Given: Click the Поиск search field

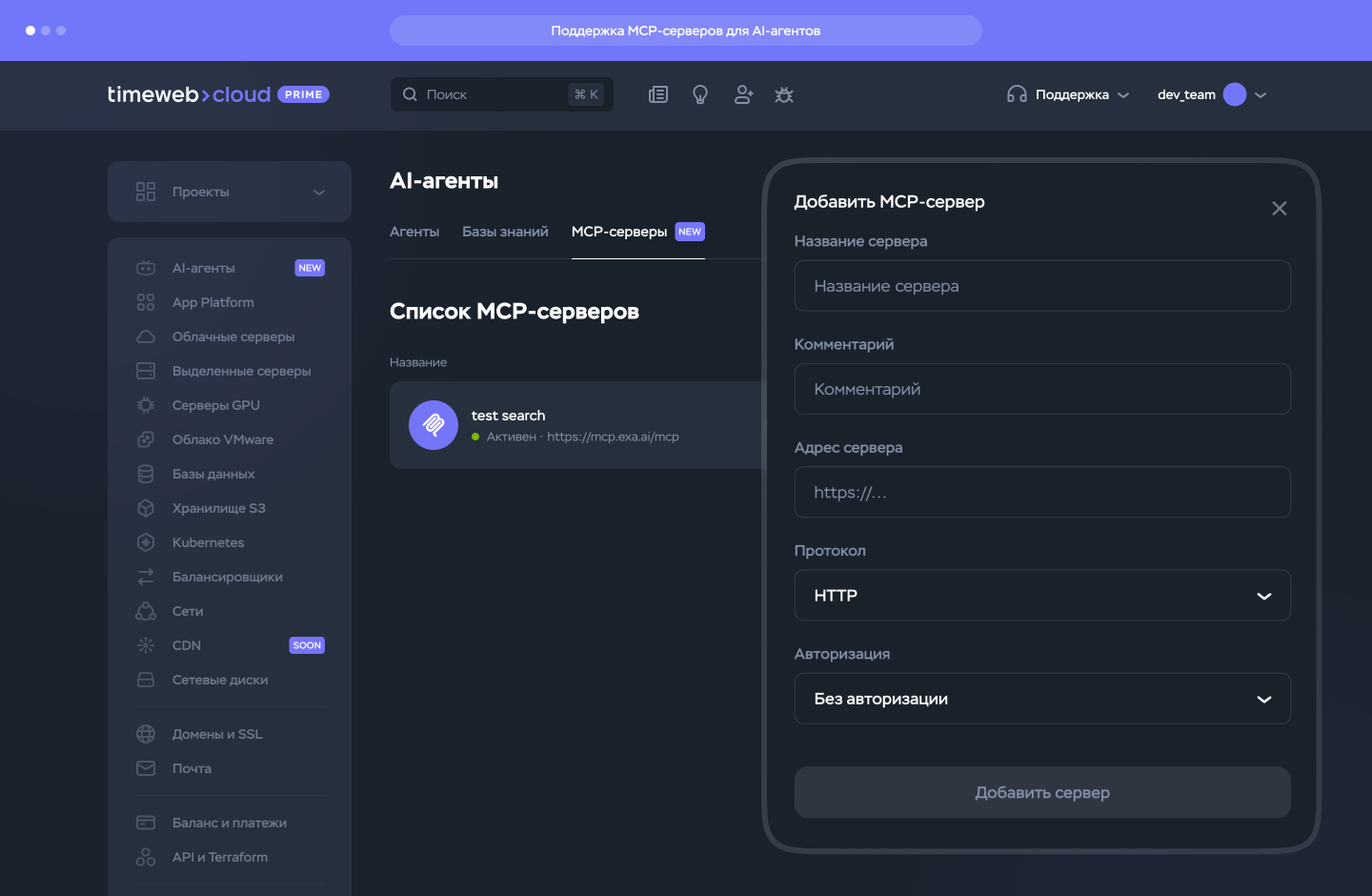Looking at the screenshot, I should point(486,94).
